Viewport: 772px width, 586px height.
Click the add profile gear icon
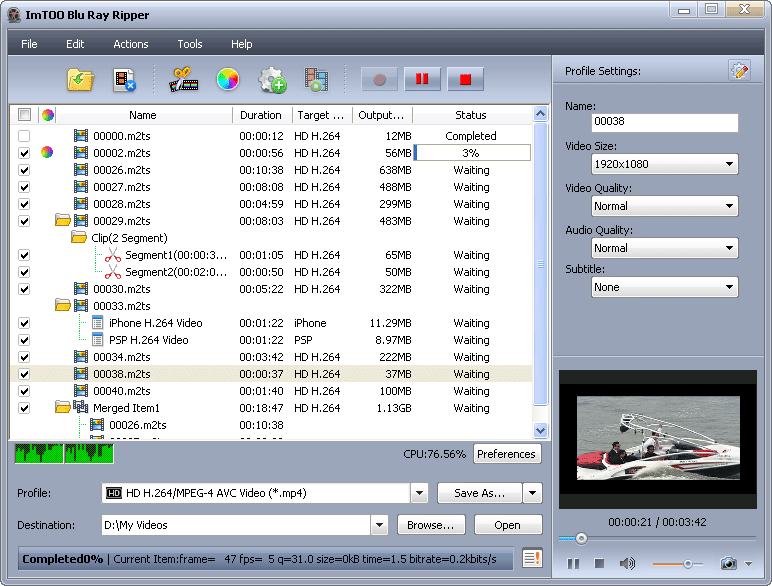coord(272,80)
